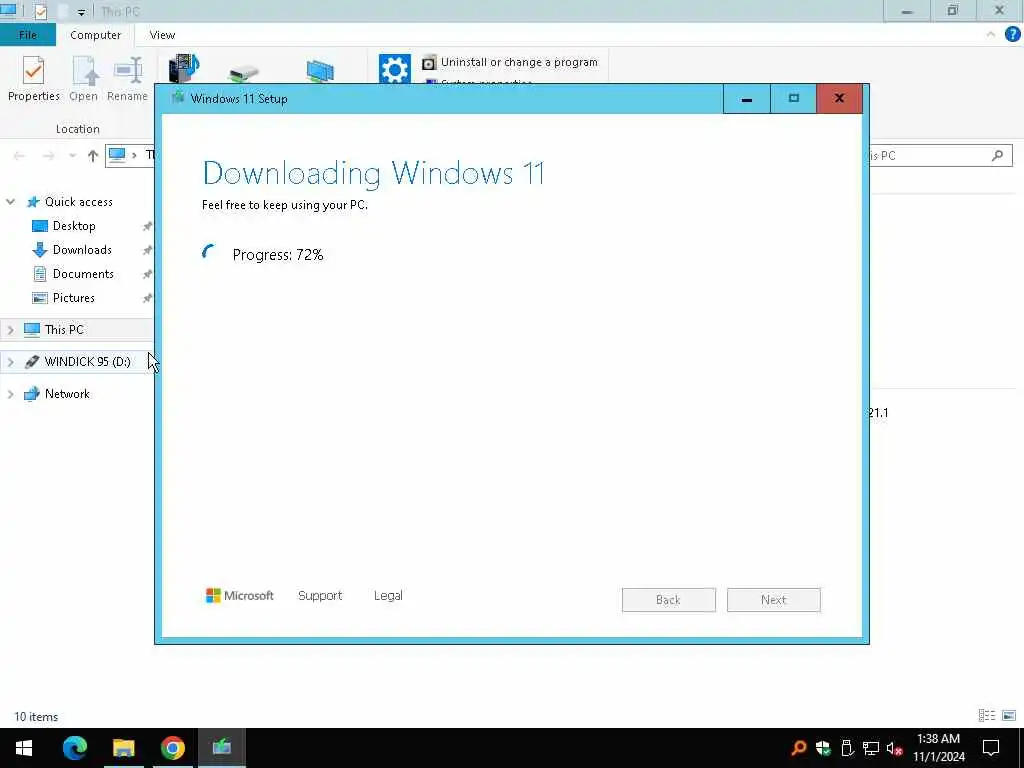Go forward in Explorer navigation
The height and width of the screenshot is (768, 1024).
pyautogui.click(x=48, y=155)
